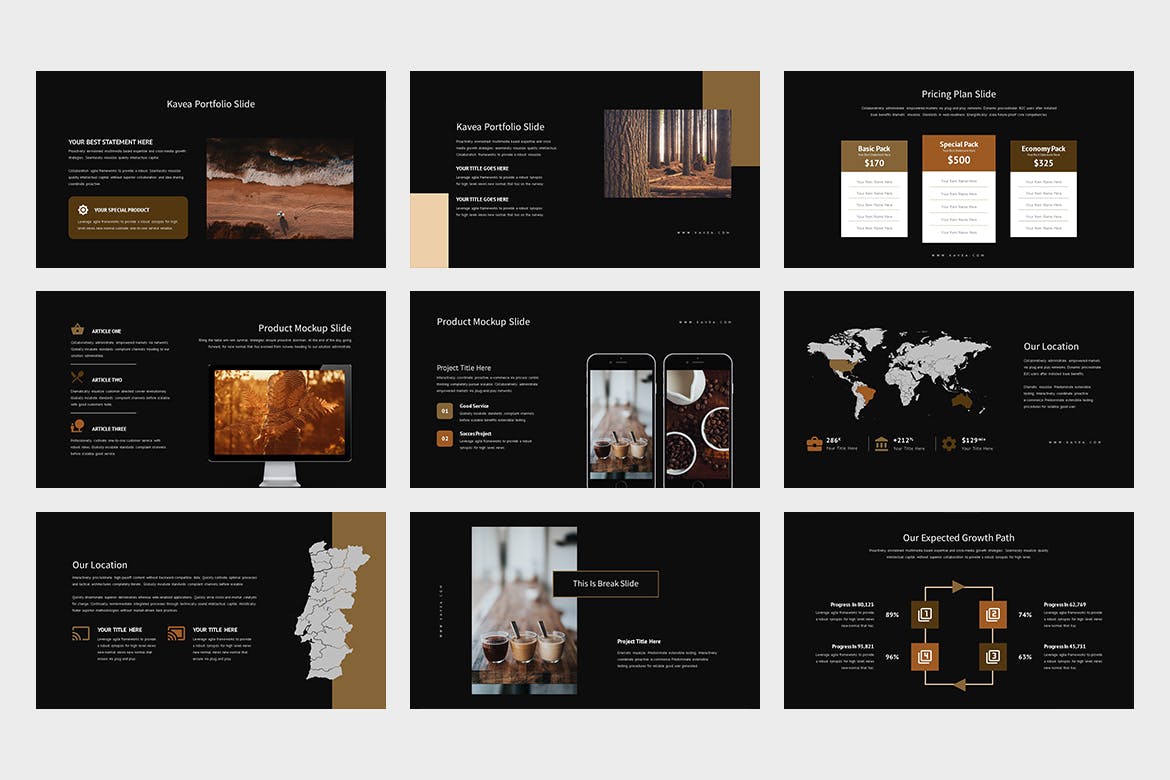The image size is (1170, 780).
Task: Select the numbered square 1 in growth path
Action: [925, 614]
